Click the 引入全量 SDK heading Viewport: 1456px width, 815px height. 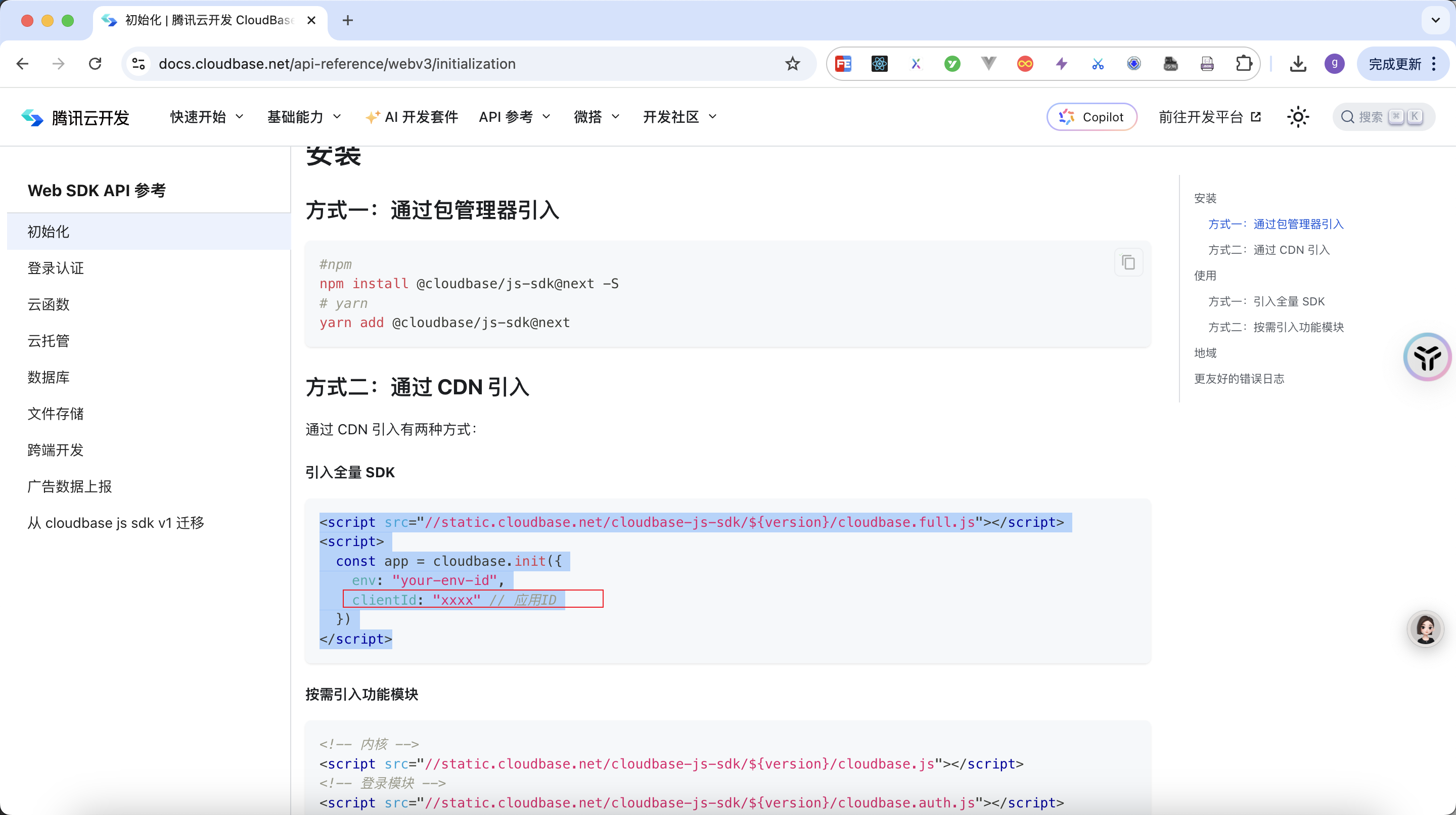(350, 473)
